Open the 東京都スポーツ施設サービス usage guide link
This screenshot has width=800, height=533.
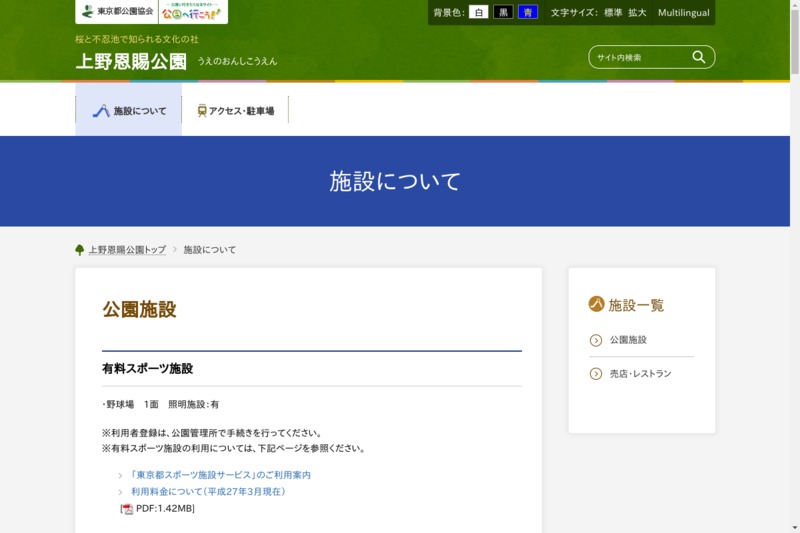click(x=220, y=475)
